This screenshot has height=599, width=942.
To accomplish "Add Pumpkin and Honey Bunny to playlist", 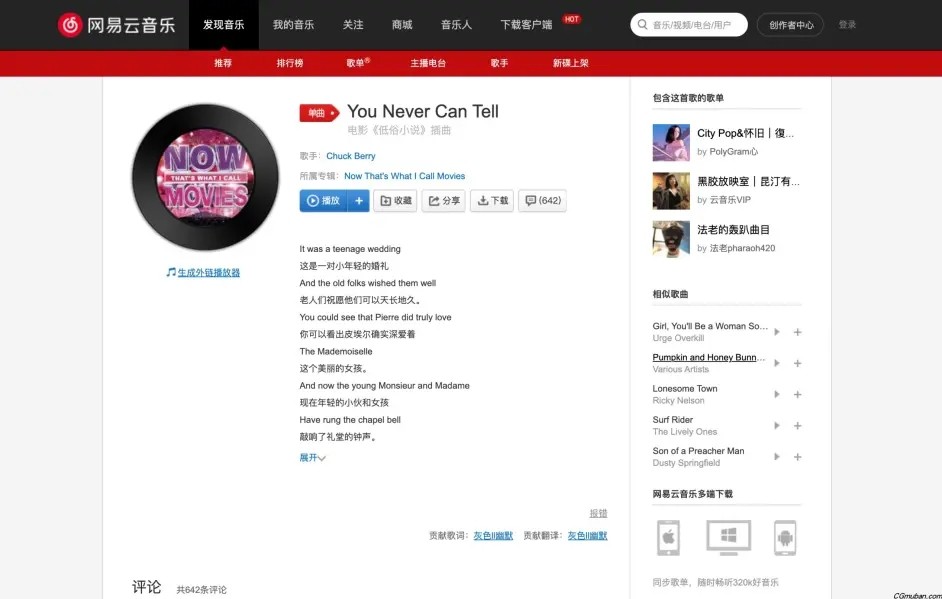I will tap(797, 363).
